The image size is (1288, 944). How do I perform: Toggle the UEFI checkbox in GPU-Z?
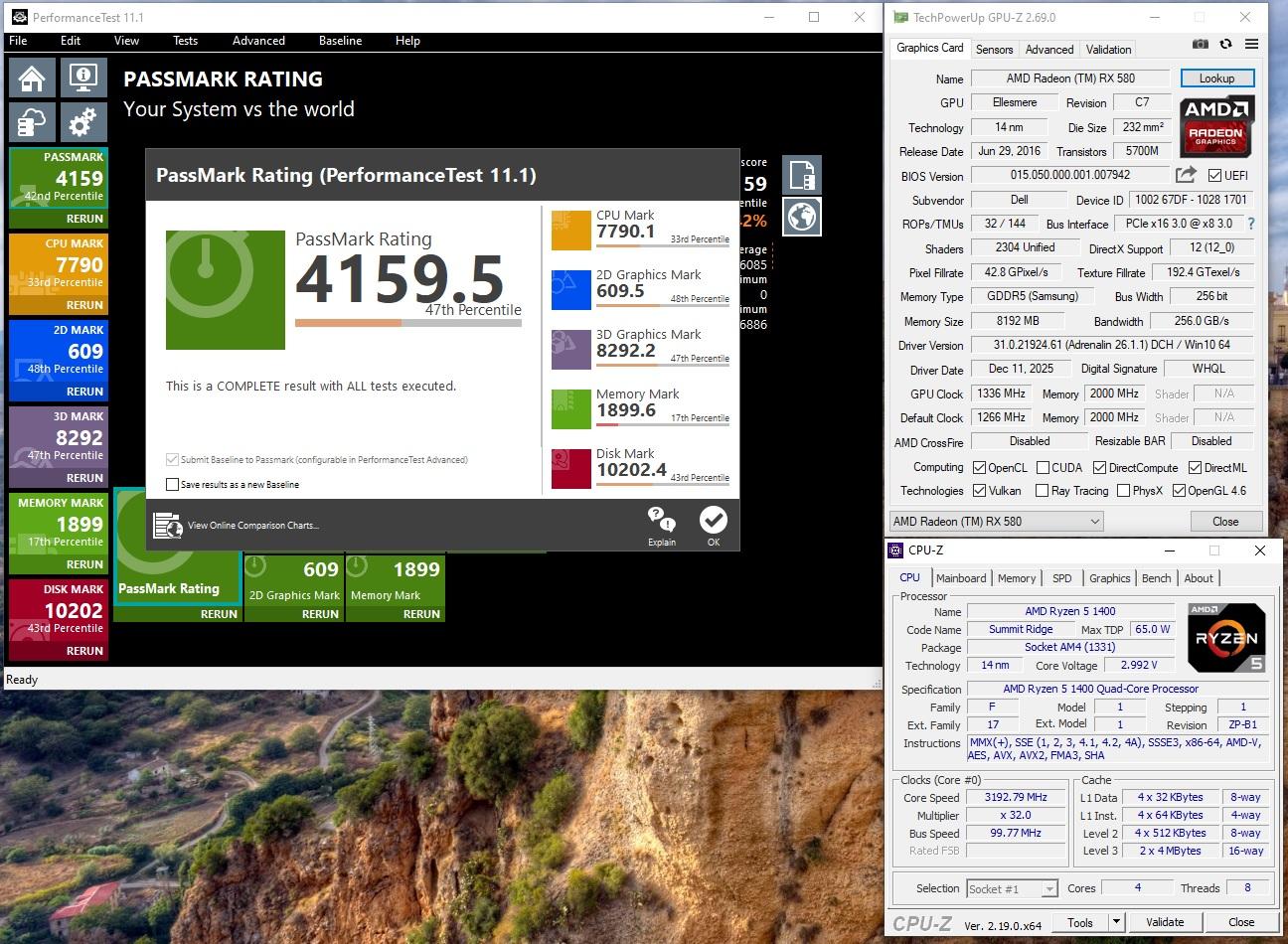[1214, 176]
